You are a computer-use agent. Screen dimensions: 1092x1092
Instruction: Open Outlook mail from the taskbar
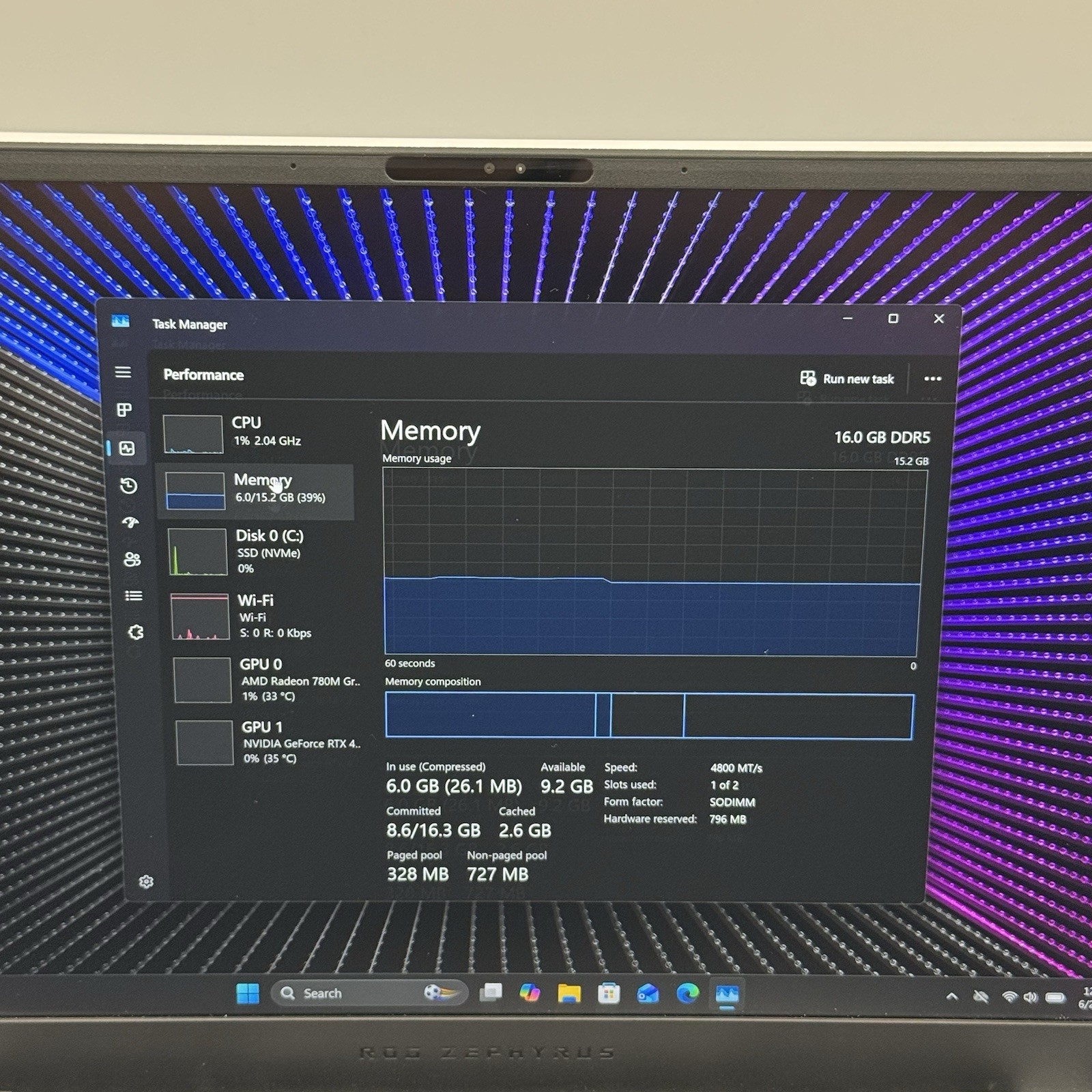(x=648, y=994)
